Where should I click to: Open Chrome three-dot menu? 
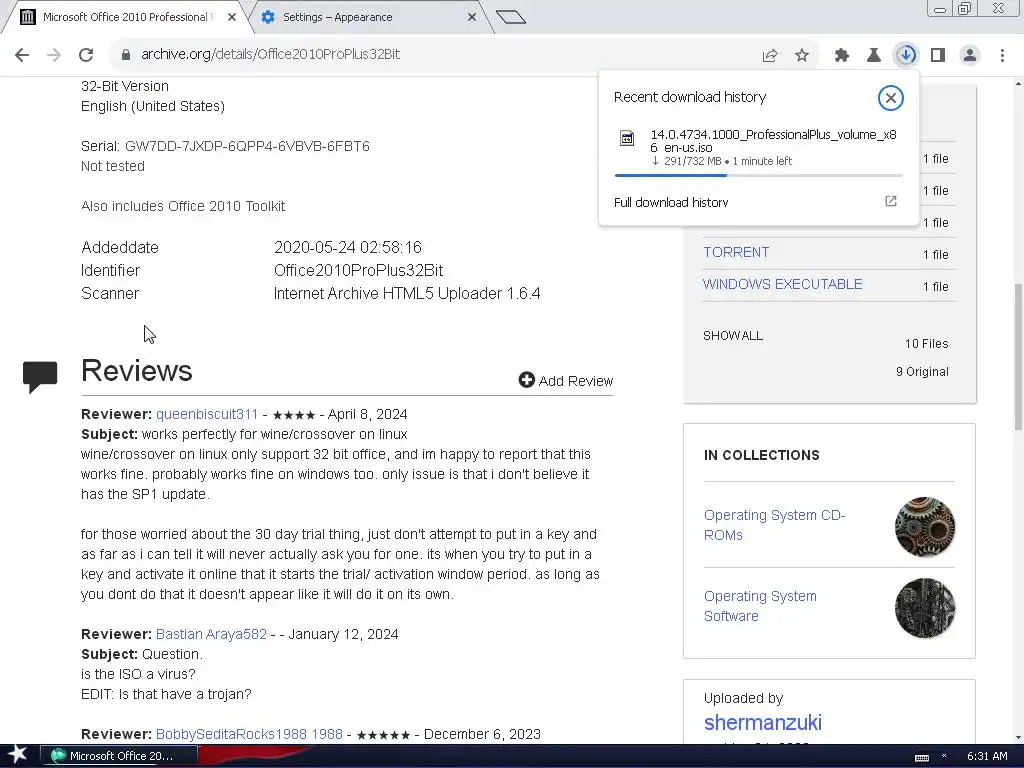coord(1002,56)
